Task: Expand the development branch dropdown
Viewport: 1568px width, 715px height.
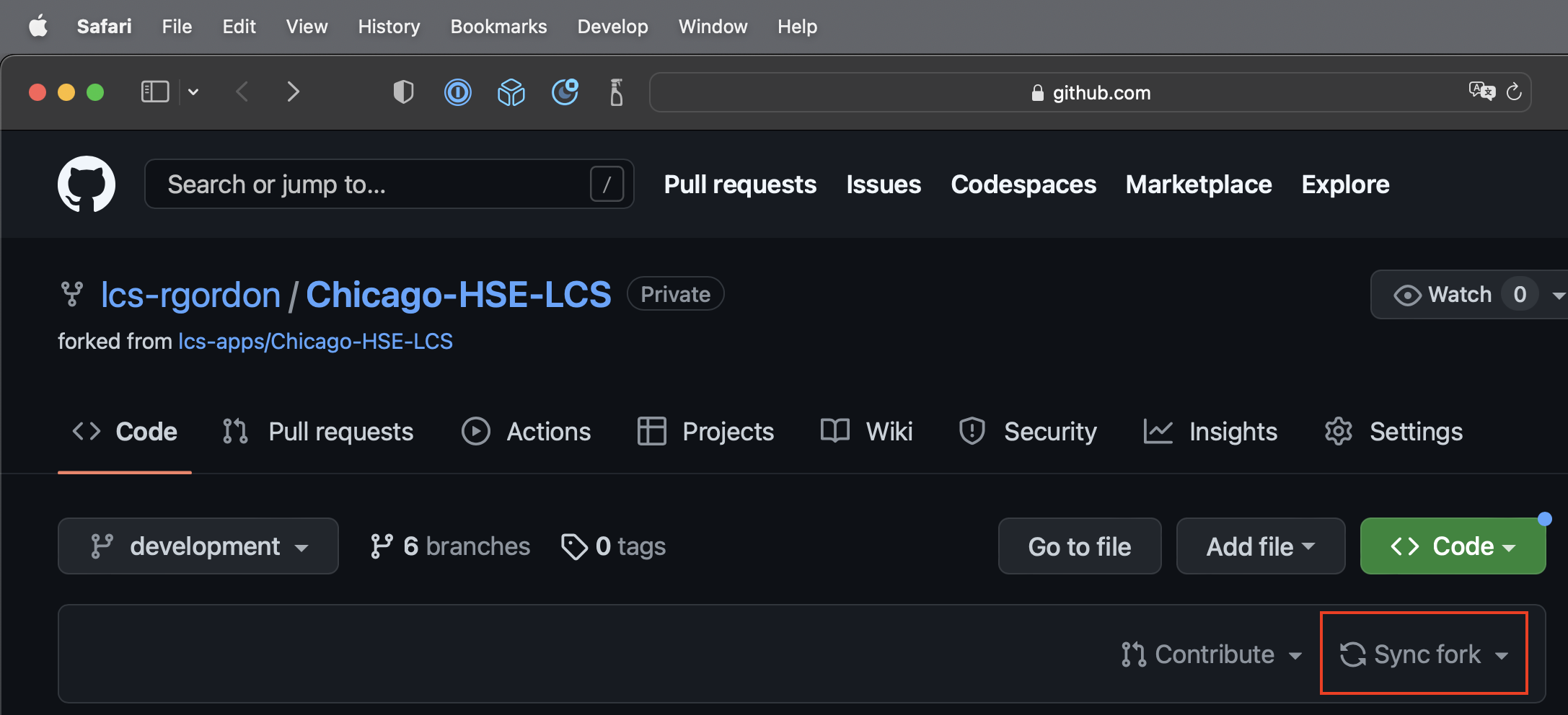Action: tap(198, 546)
